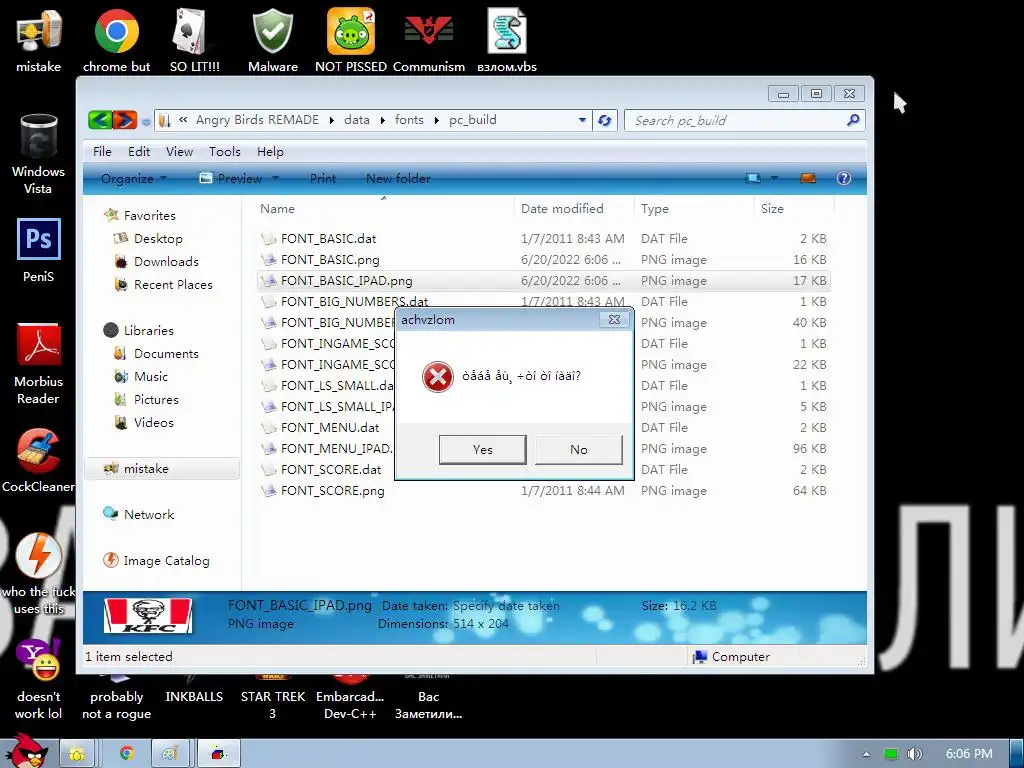Image resolution: width=1024 pixels, height=768 pixels.
Task: Click the Explorer help question mark icon
Action: pos(844,178)
